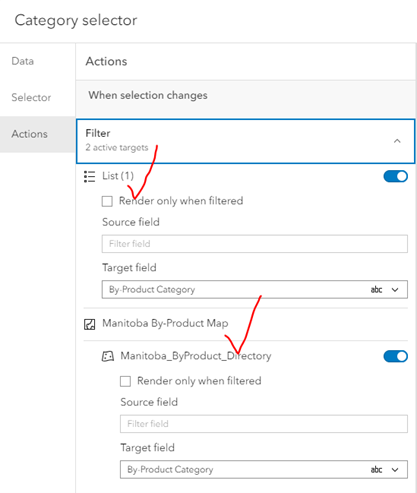Screen dimensions: 417x493
Task: Toggle off the List (1) filter target
Action: coord(395,176)
